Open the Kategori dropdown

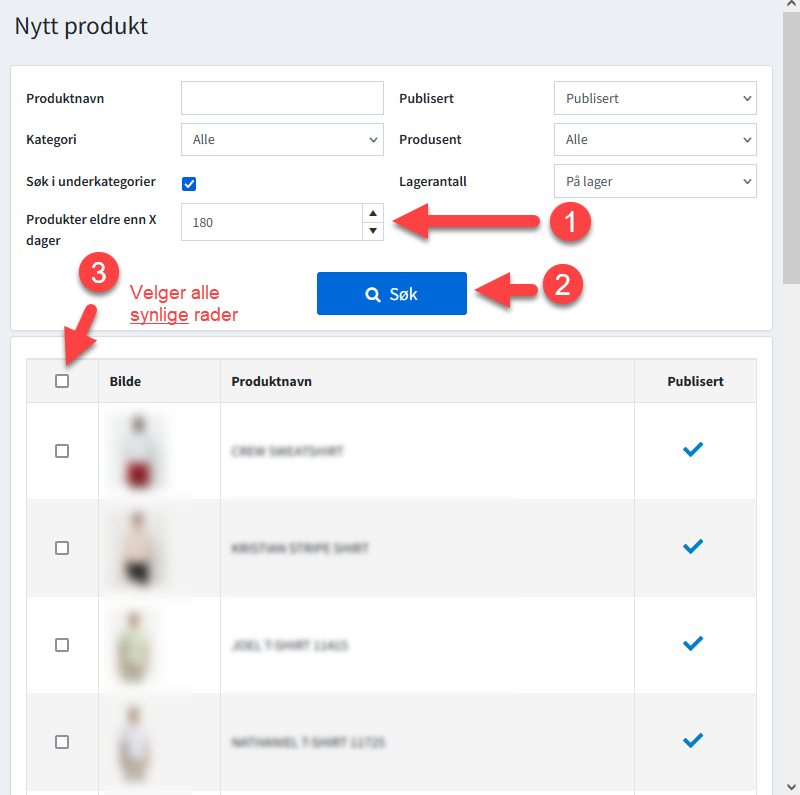click(282, 140)
